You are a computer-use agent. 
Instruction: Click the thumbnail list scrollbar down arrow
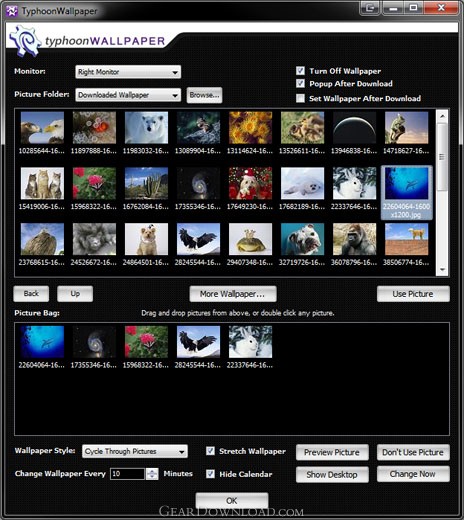point(443,269)
